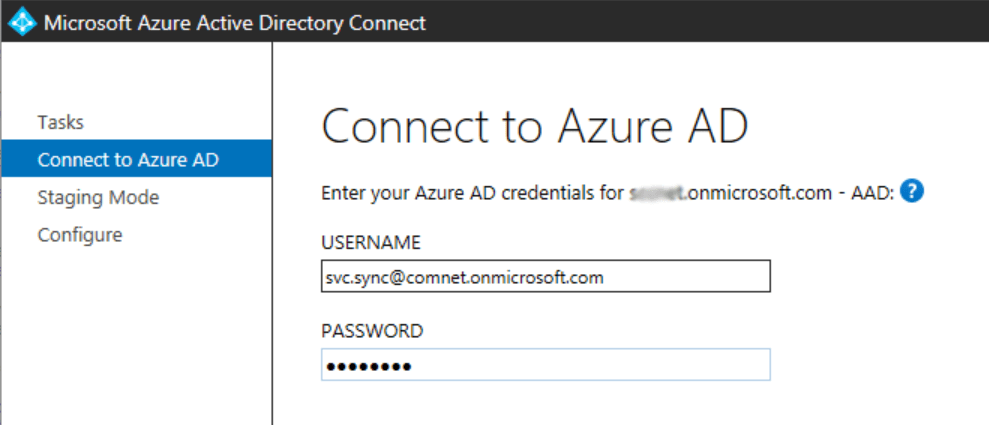The image size is (989, 425).
Task: Click empty space right of username field
Action: (870, 277)
